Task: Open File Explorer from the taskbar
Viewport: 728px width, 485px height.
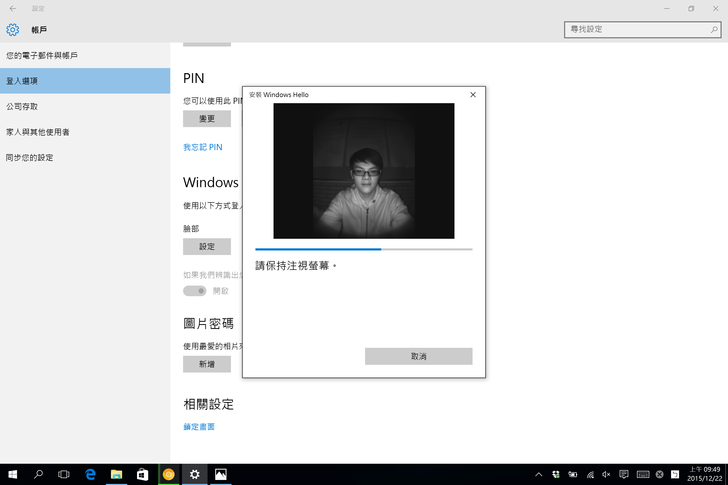Action: click(x=116, y=474)
